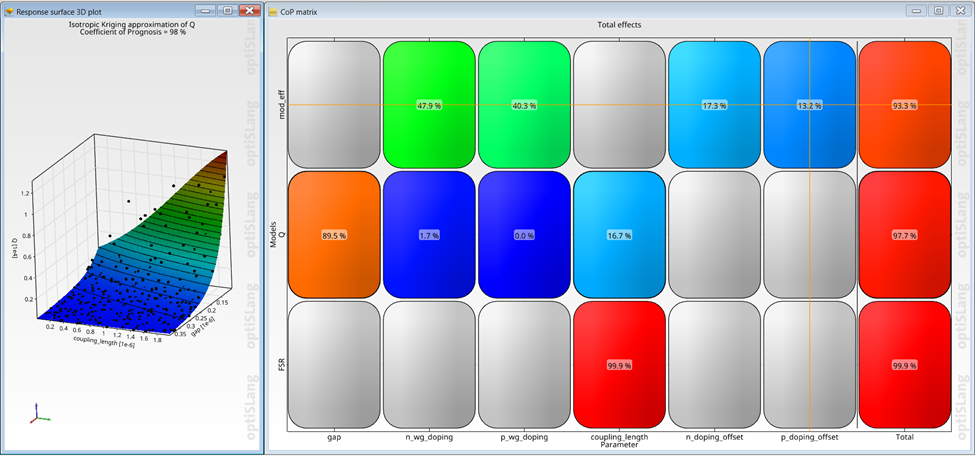Click the 'Total effects' heading

(x=619, y=25)
